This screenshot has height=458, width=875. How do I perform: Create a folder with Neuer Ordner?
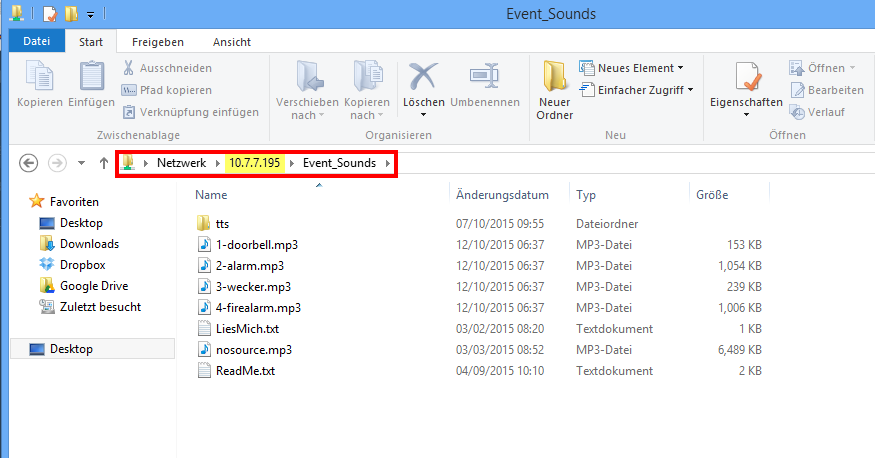[x=555, y=78]
